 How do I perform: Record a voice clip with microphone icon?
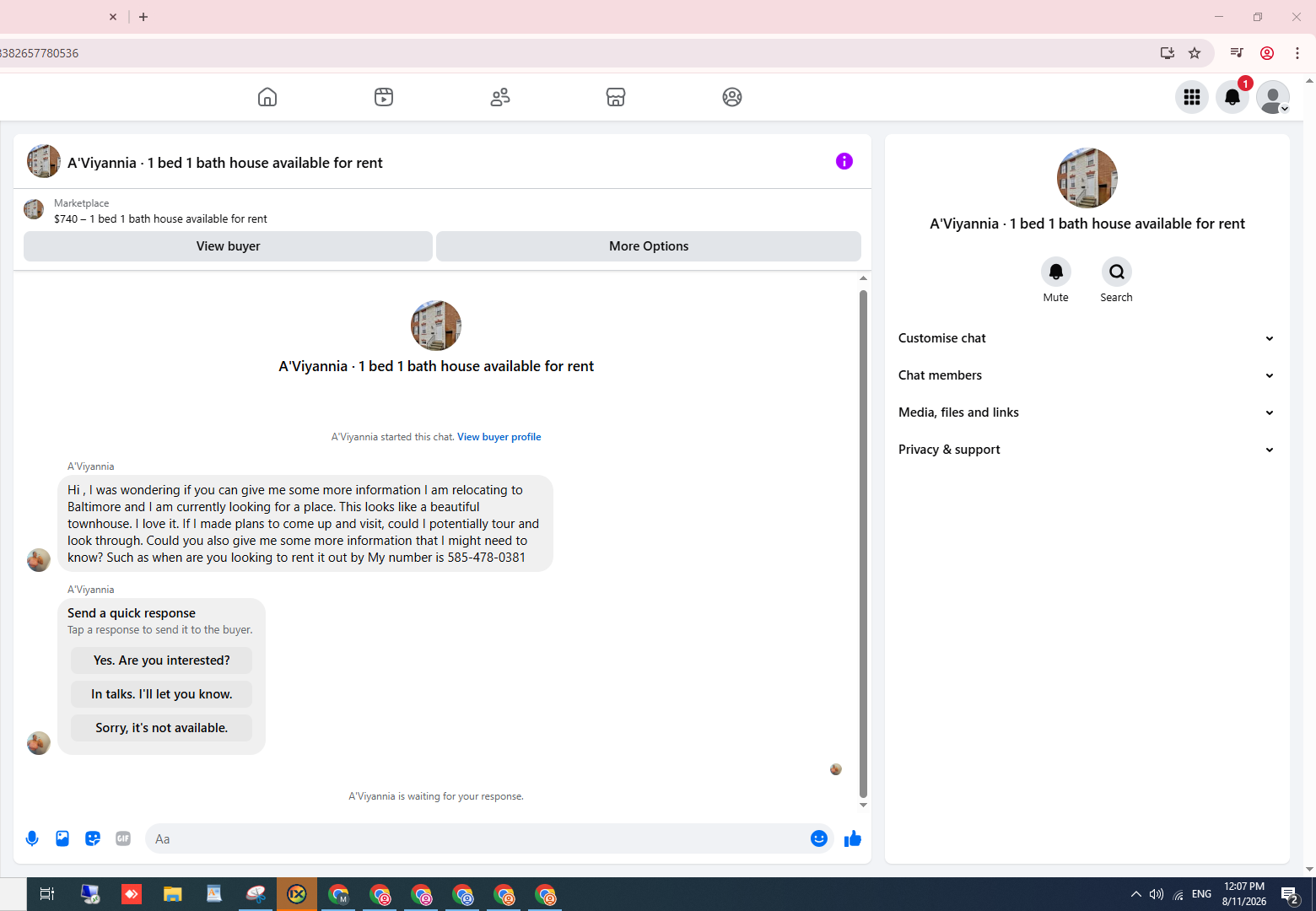32,838
